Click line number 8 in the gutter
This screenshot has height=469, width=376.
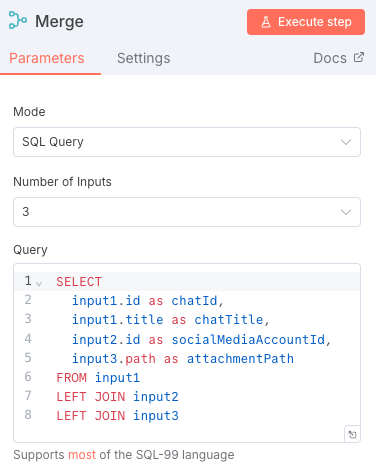(28, 415)
